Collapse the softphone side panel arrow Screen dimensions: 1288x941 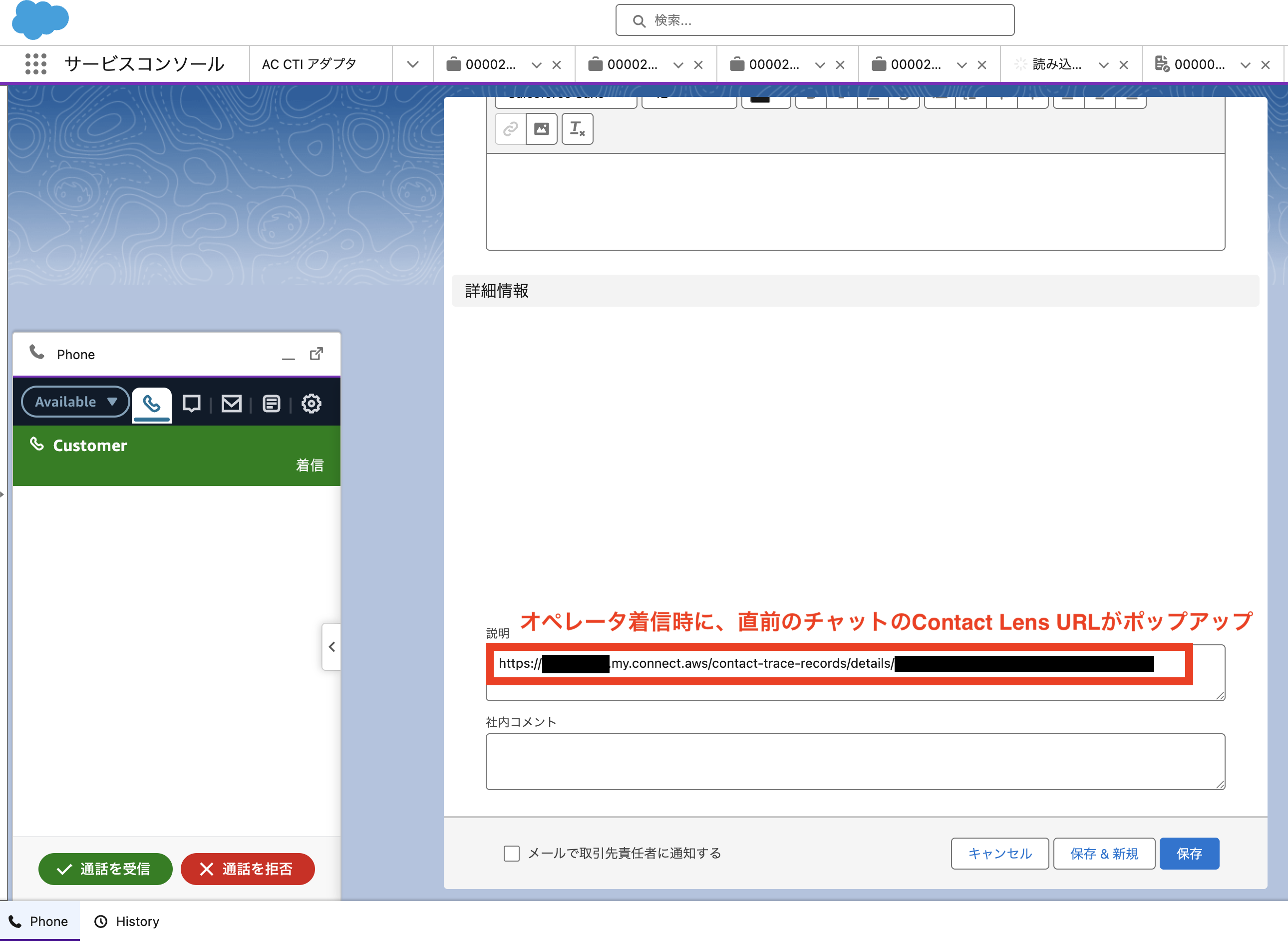pos(331,646)
